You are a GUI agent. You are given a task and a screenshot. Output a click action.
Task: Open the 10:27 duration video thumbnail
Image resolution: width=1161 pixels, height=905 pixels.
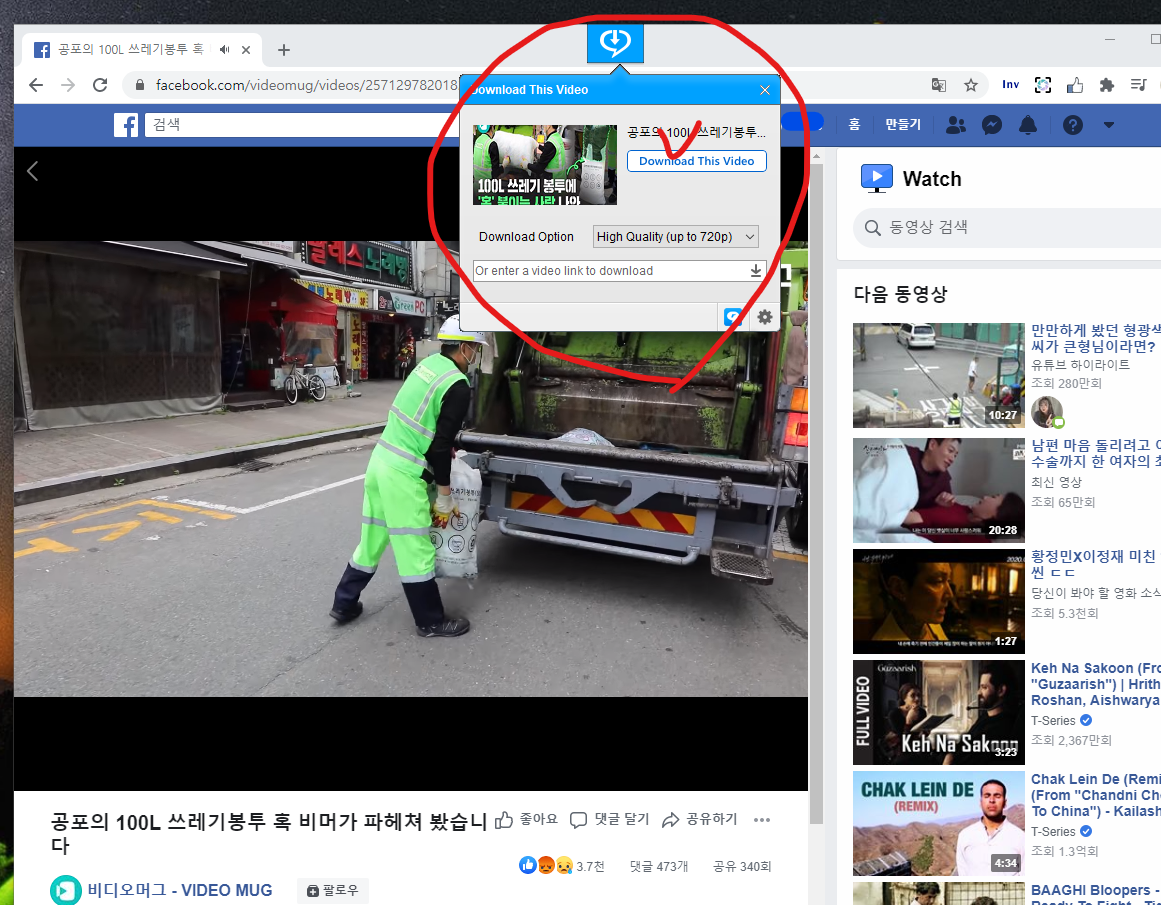[938, 375]
